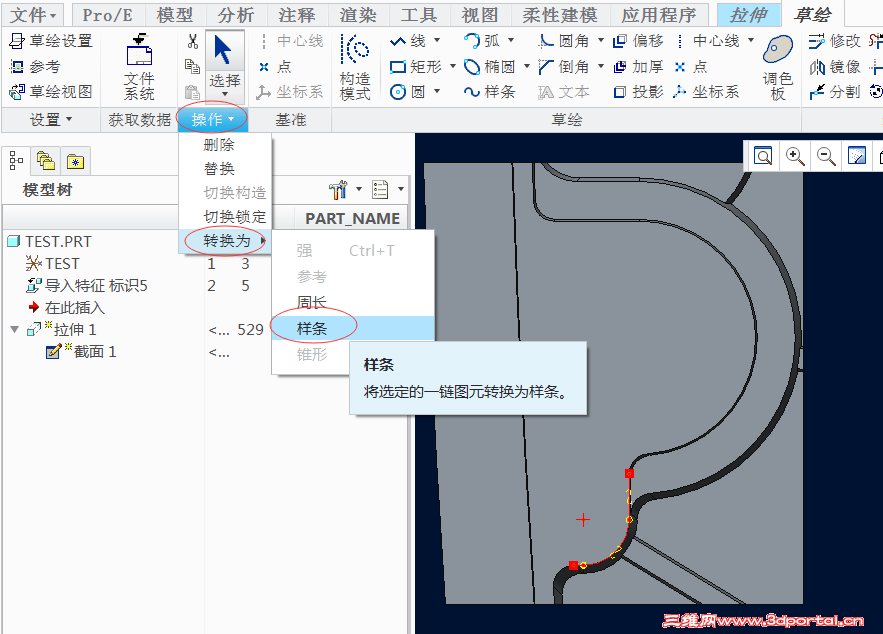Click the 偏移 offset tool
The height and width of the screenshot is (634, 883).
click(638, 41)
